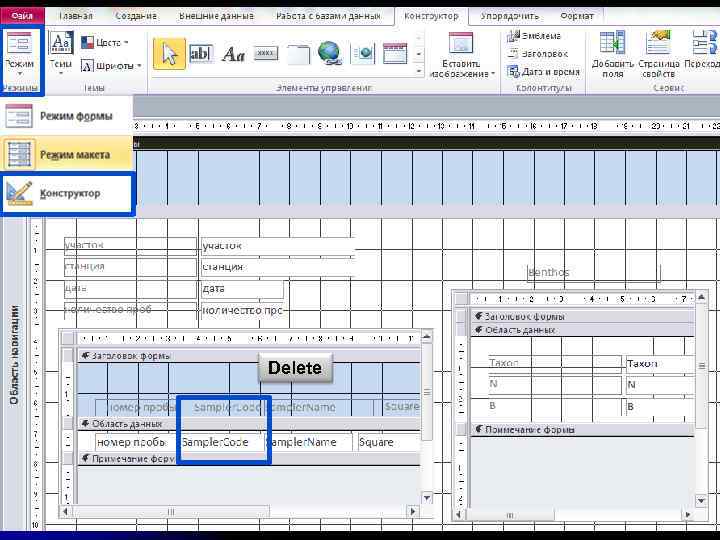720x540 pixels.
Task: Click the Заголовок title button
Action: [x=537, y=54]
